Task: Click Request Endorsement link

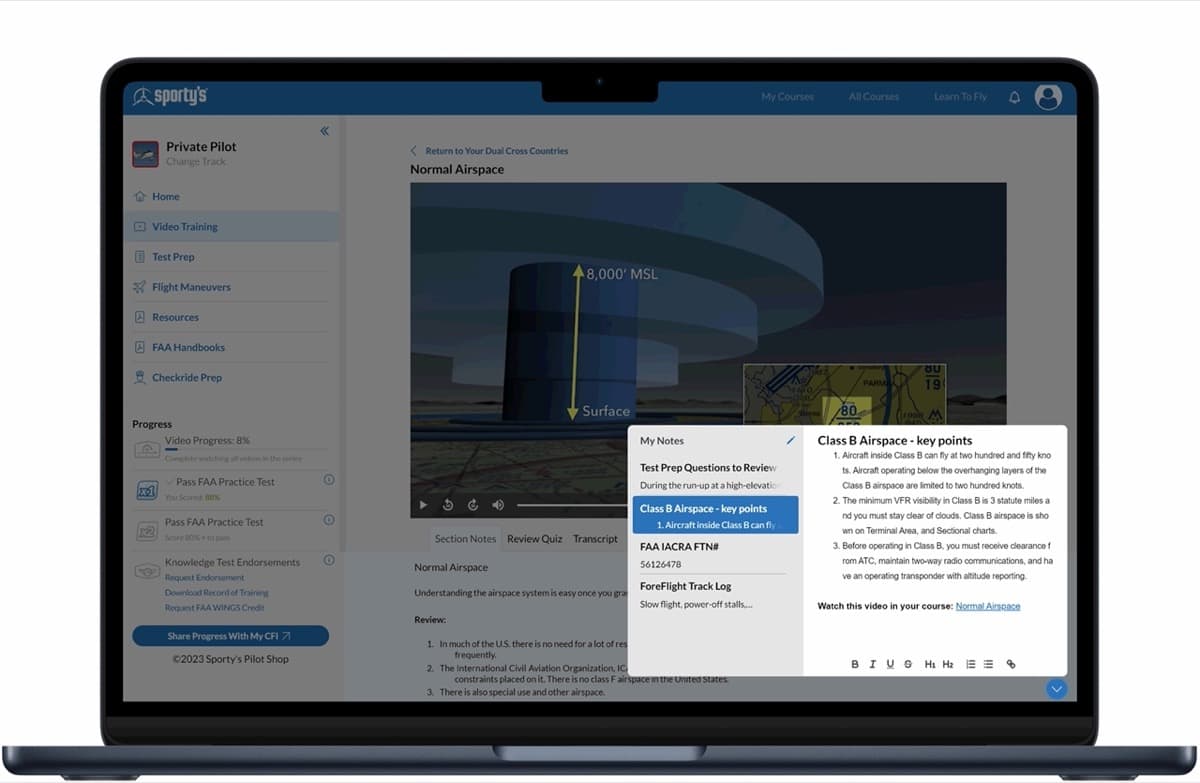Action: 204,577
